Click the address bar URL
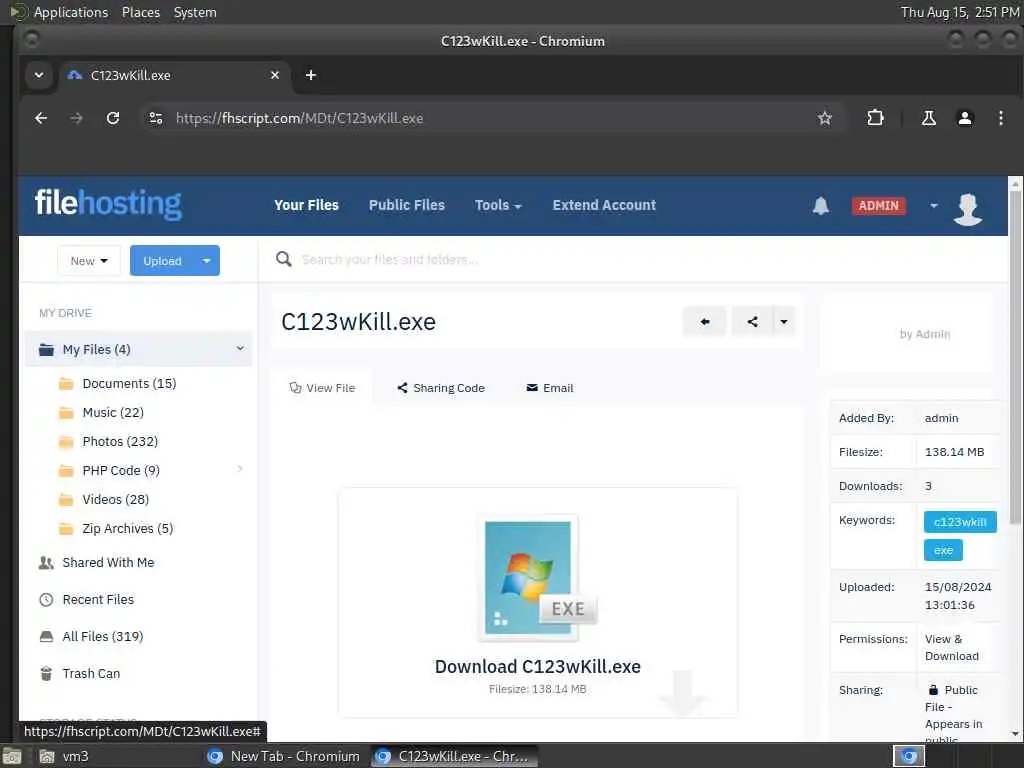Viewport: 1024px width, 768px height. click(299, 118)
